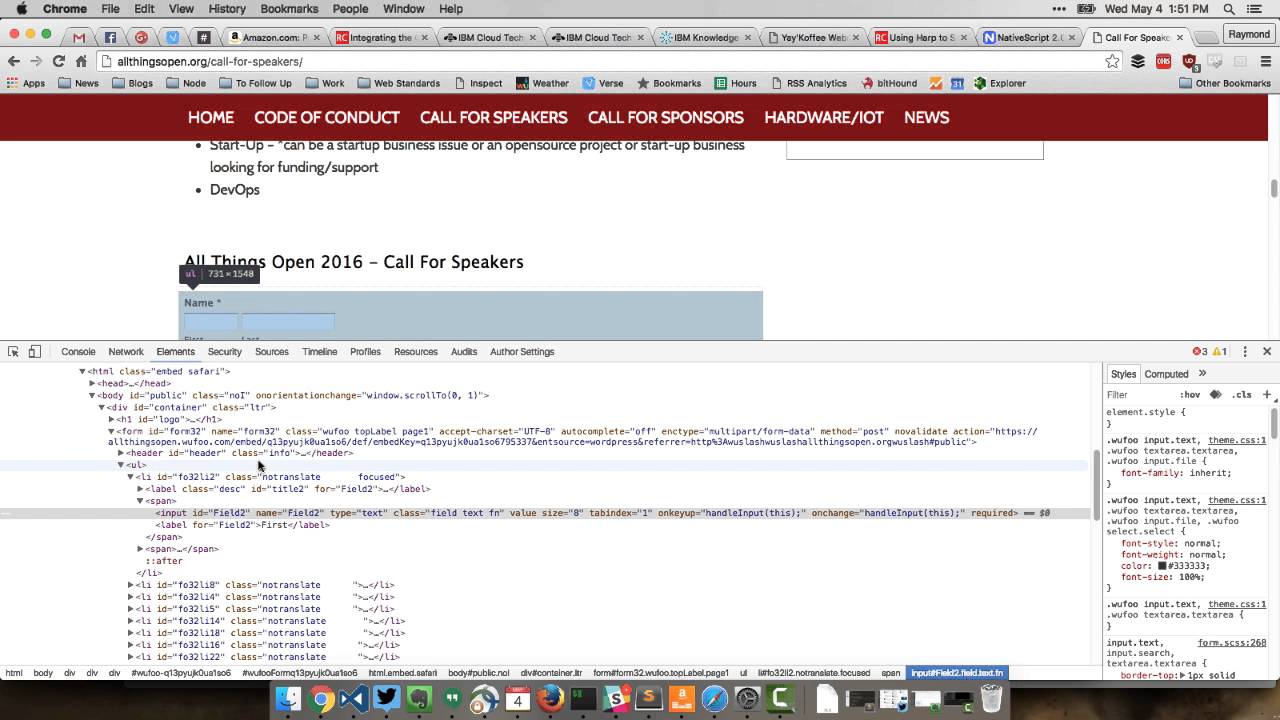
Task: Collapse the div id container node
Action: pyautogui.click(x=102, y=407)
